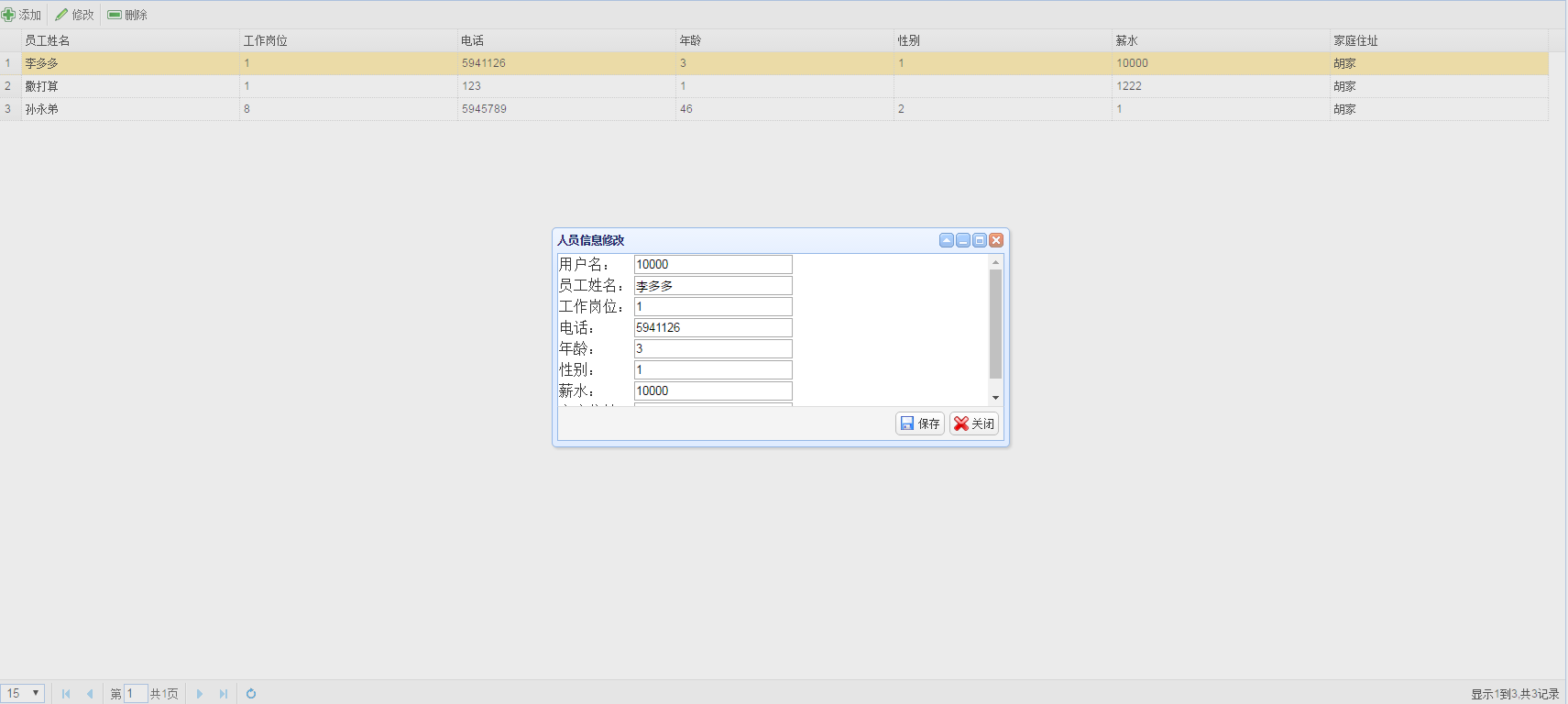Focus the 用户名 input field
Viewport: 1568px width, 704px height.
pos(713,264)
